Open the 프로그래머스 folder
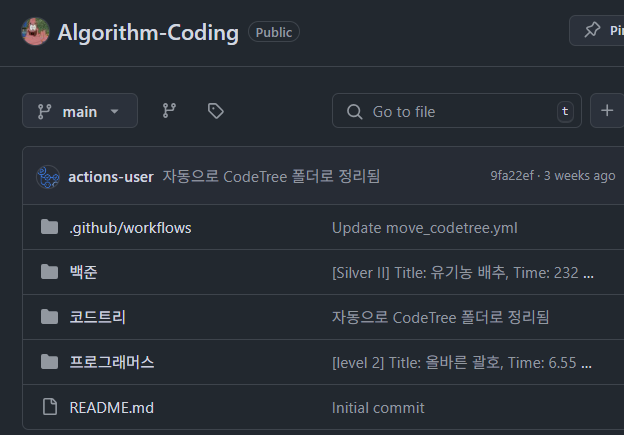The width and height of the screenshot is (624, 435). pos(112,362)
